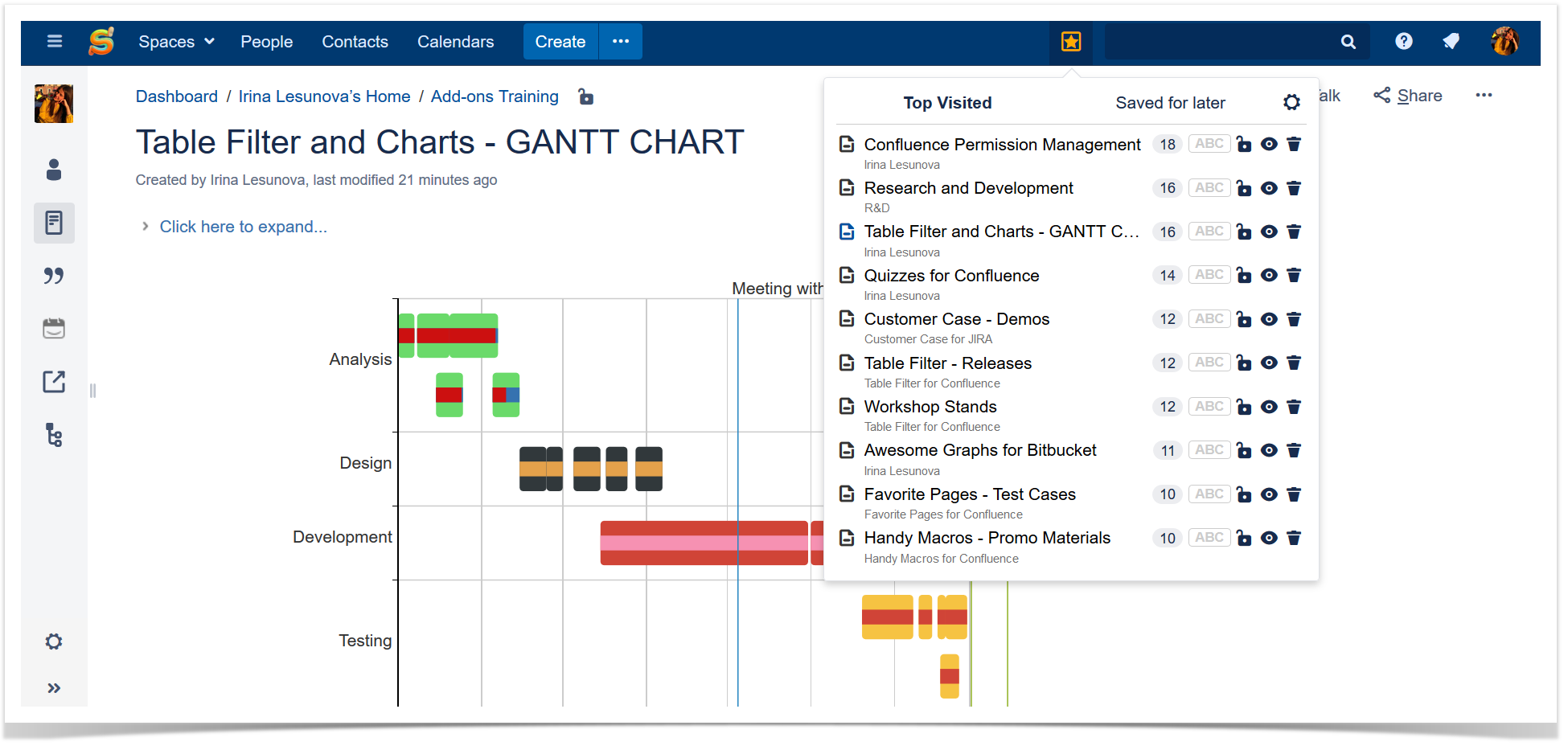The width and height of the screenshot is (1568, 746).
Task: Toggle watch for Favorite Pages - Test Cases
Action: click(x=1269, y=494)
